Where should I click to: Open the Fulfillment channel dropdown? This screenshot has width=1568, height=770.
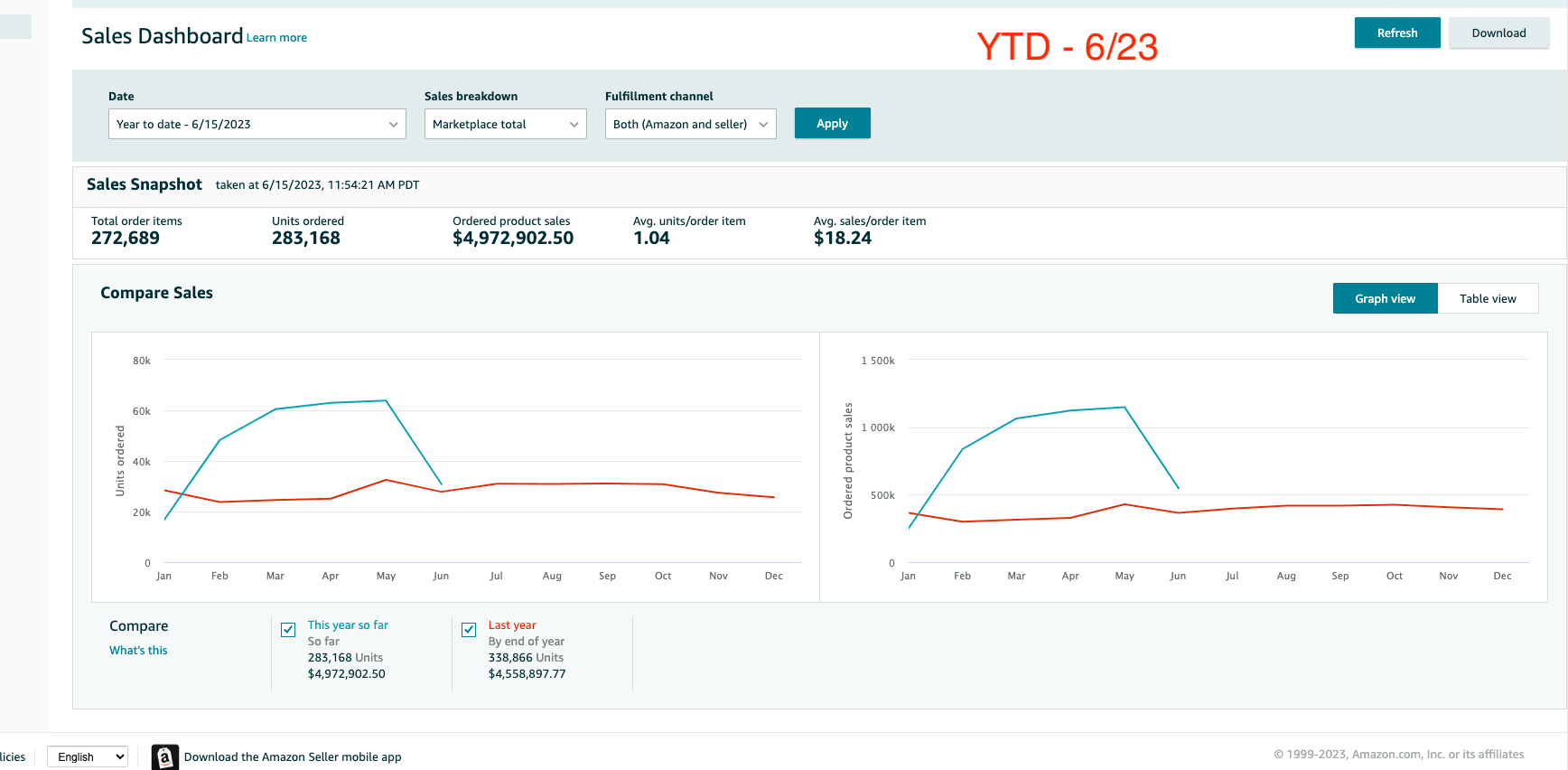(690, 124)
